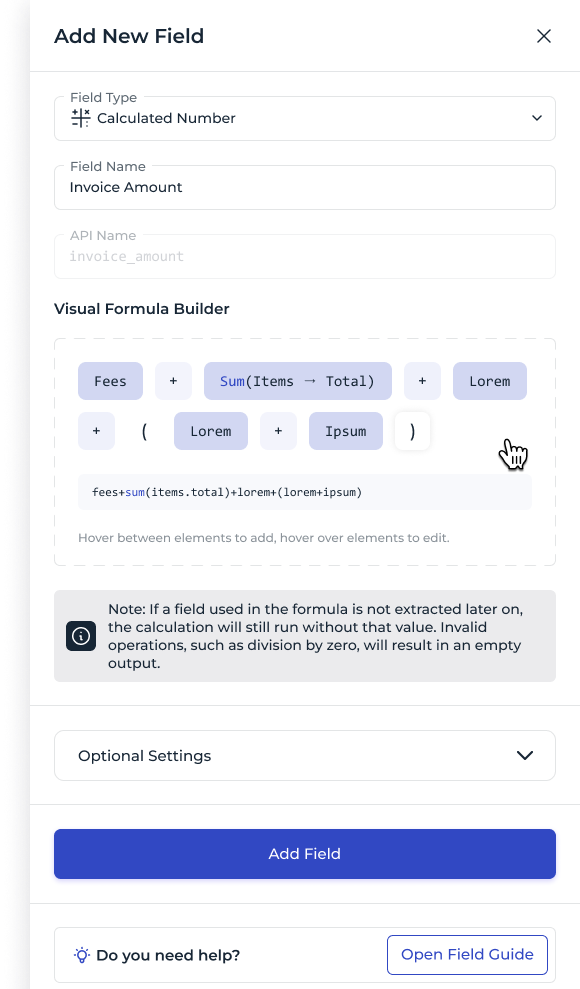This screenshot has height=989, width=580.
Task: Click the invoice_amount API Name field
Action: click(x=305, y=256)
